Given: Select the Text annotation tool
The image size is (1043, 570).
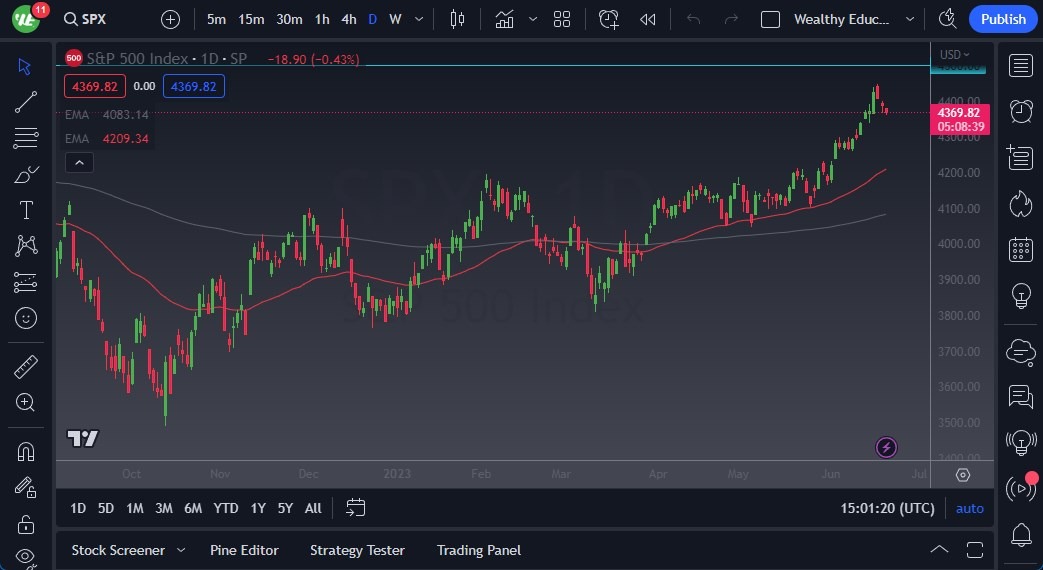Looking at the screenshot, I should [26, 210].
